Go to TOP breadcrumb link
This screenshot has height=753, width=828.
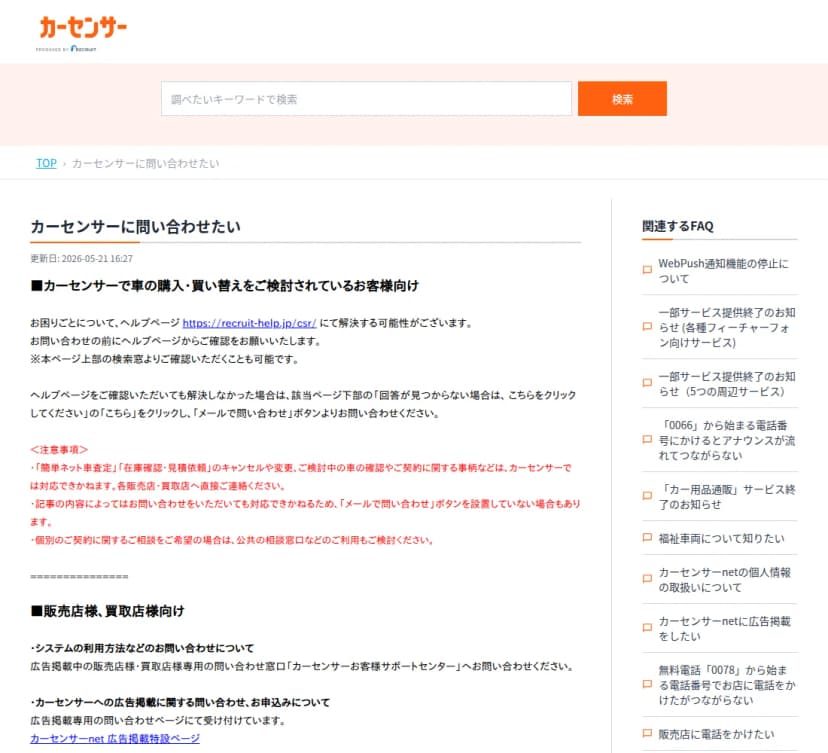tap(46, 163)
